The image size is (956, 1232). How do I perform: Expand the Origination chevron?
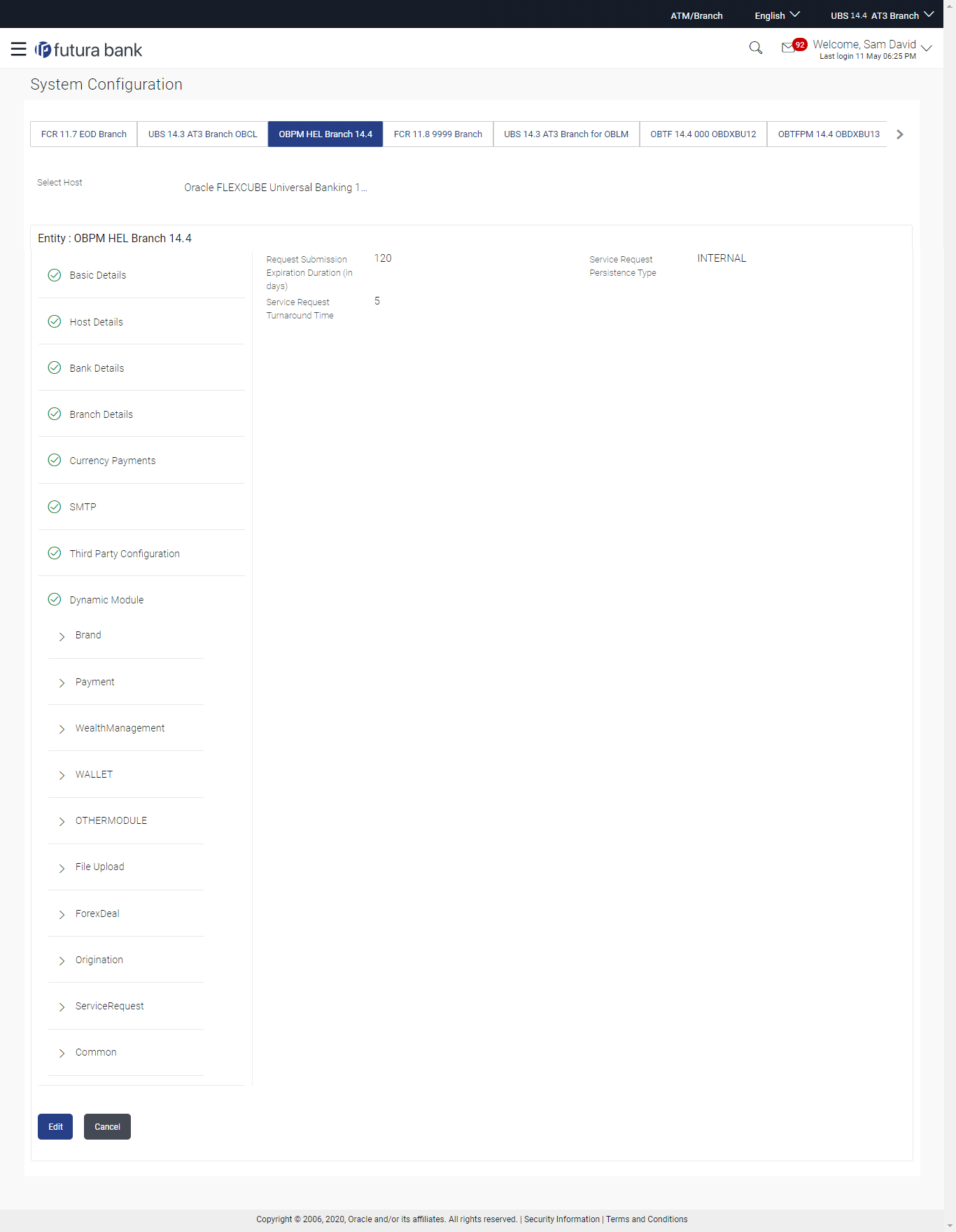(62, 960)
